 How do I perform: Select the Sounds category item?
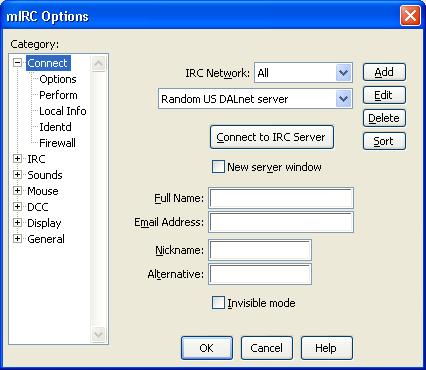click(x=45, y=175)
